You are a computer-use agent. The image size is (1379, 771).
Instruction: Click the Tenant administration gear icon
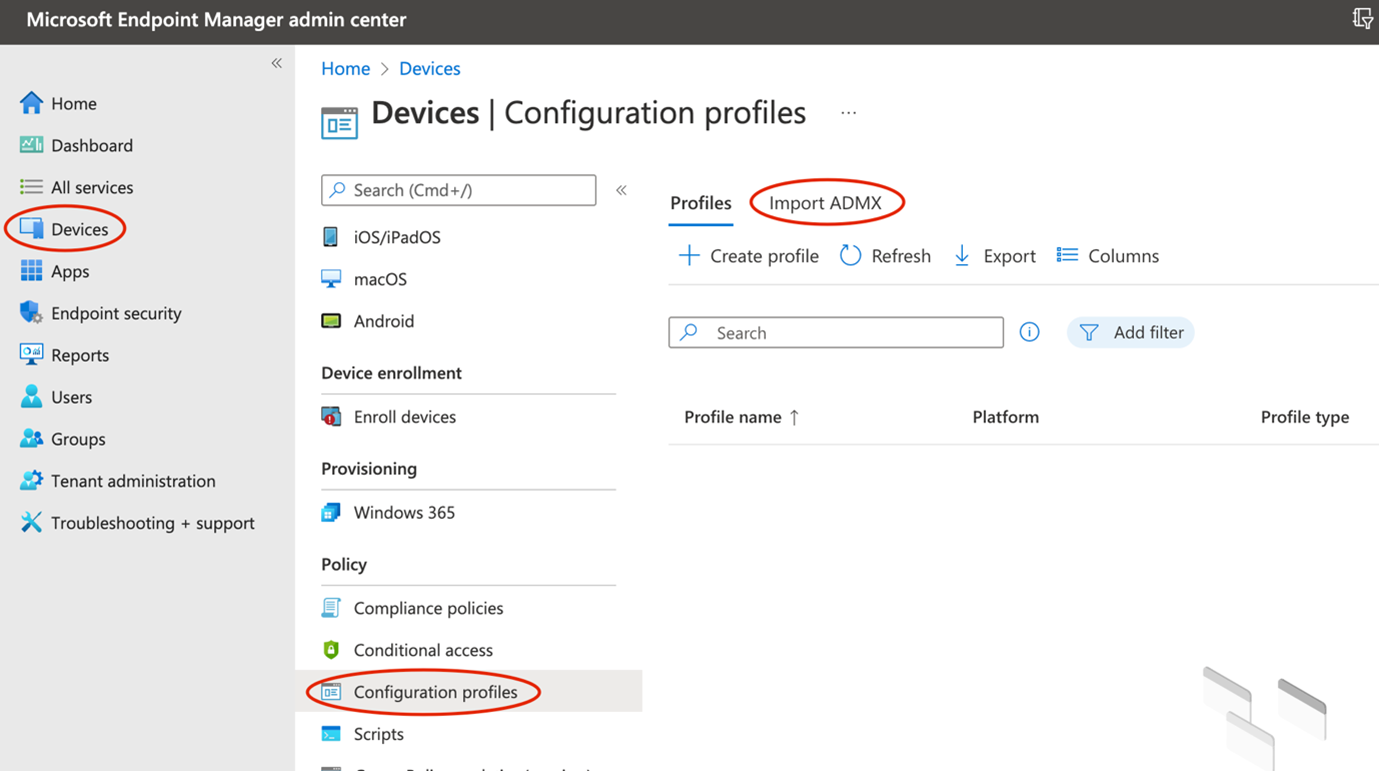pos(31,481)
